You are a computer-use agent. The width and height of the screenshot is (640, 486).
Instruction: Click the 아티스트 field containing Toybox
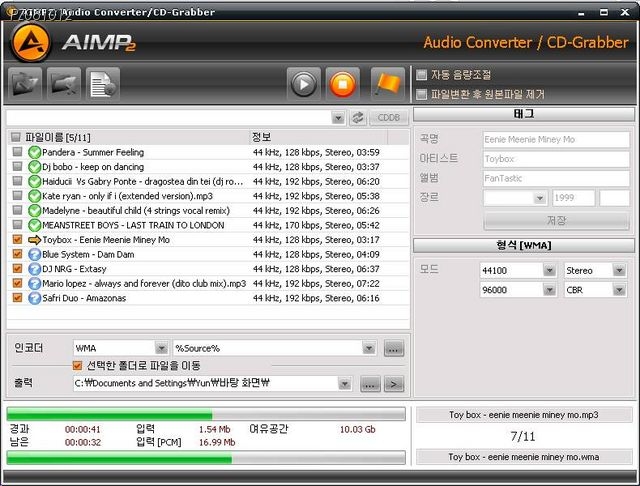(556, 159)
